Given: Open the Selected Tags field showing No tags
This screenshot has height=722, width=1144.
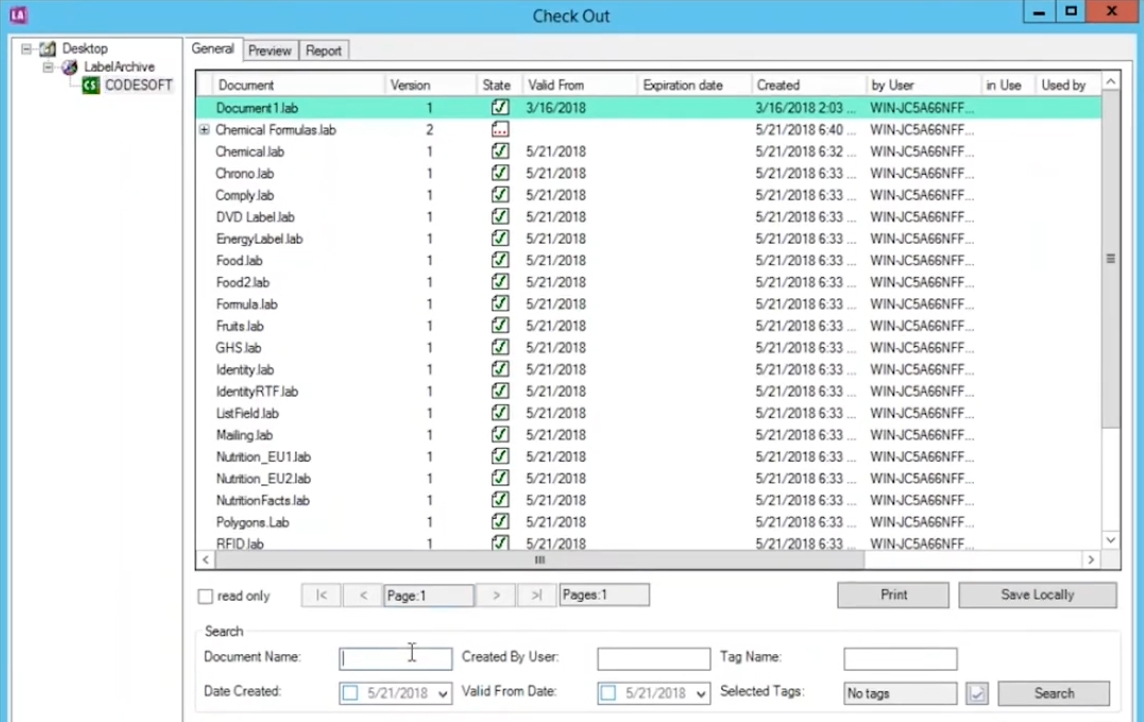Looking at the screenshot, I should point(900,693).
